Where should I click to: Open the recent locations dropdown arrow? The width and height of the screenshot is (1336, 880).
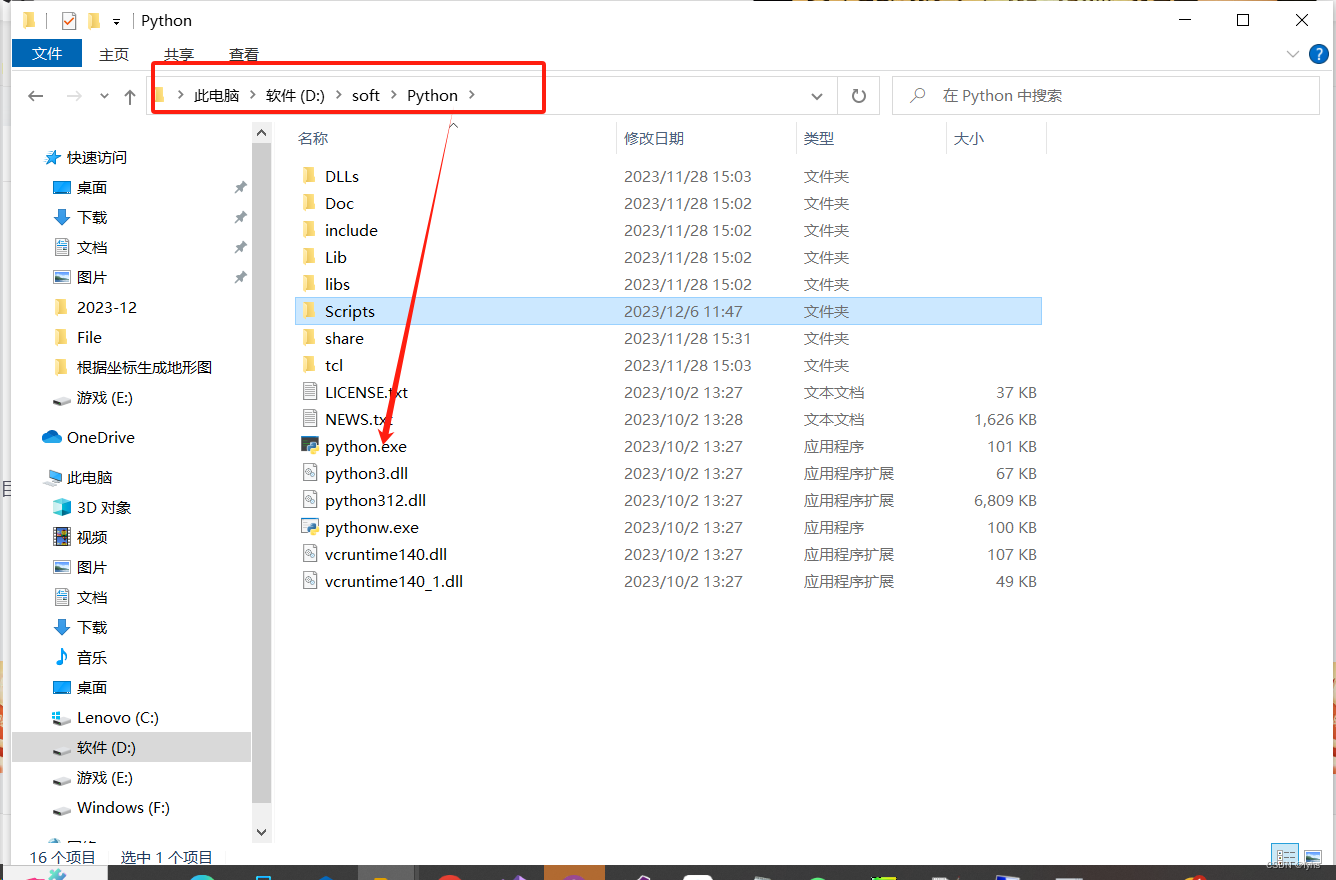click(x=104, y=96)
